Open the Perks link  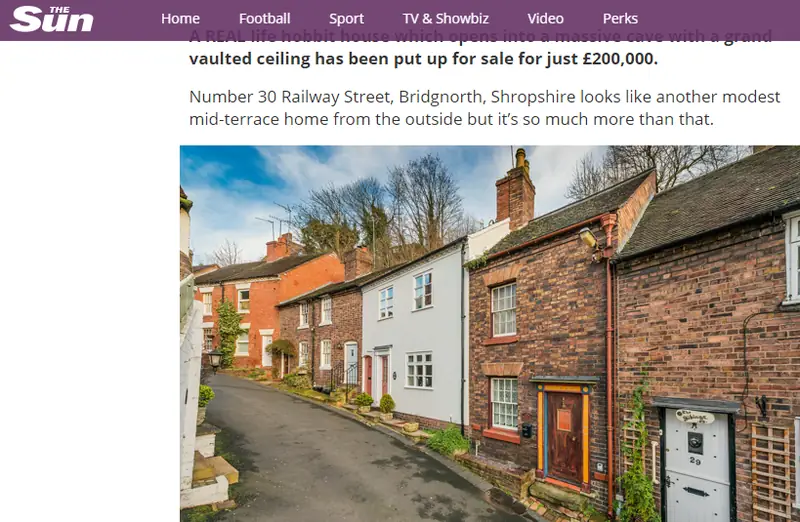tap(620, 19)
